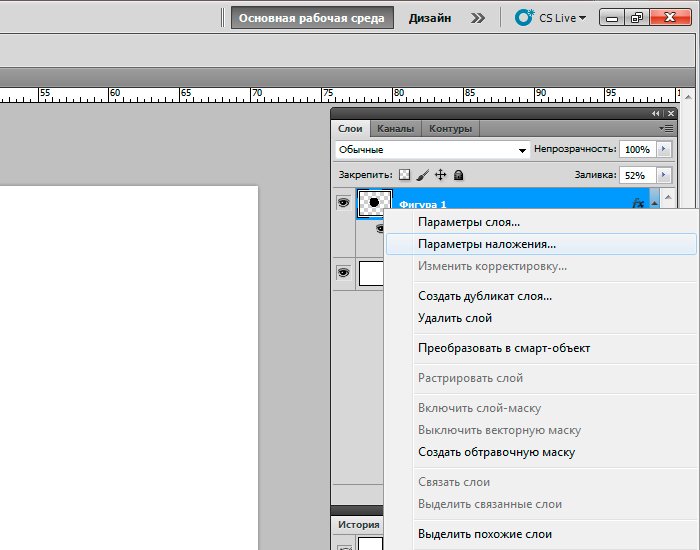Viewport: 700px width, 550px height.
Task: Choose Параметры наложения from context menu
Action: coord(487,243)
